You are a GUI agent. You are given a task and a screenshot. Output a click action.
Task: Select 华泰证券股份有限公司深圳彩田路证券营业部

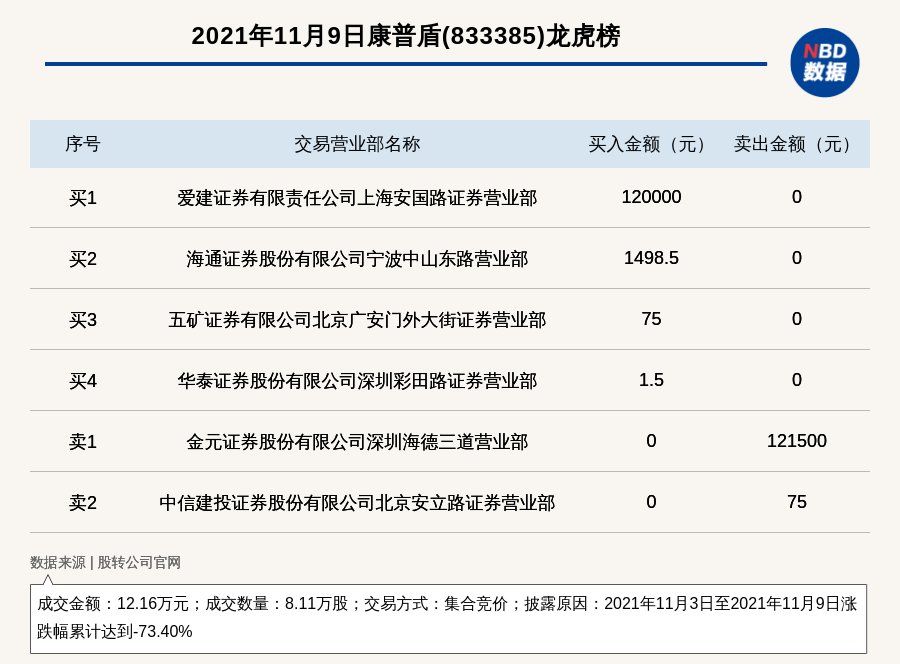click(x=357, y=380)
